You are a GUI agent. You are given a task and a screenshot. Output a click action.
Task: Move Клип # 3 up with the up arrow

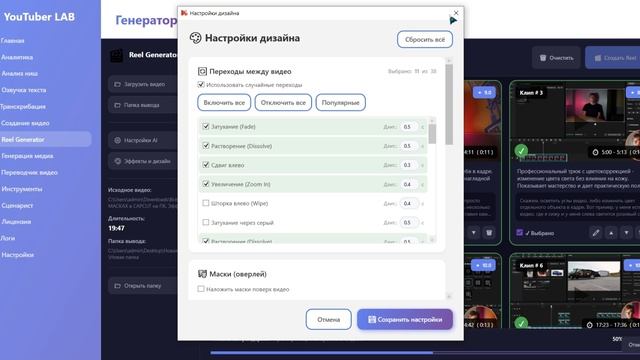[611, 233]
